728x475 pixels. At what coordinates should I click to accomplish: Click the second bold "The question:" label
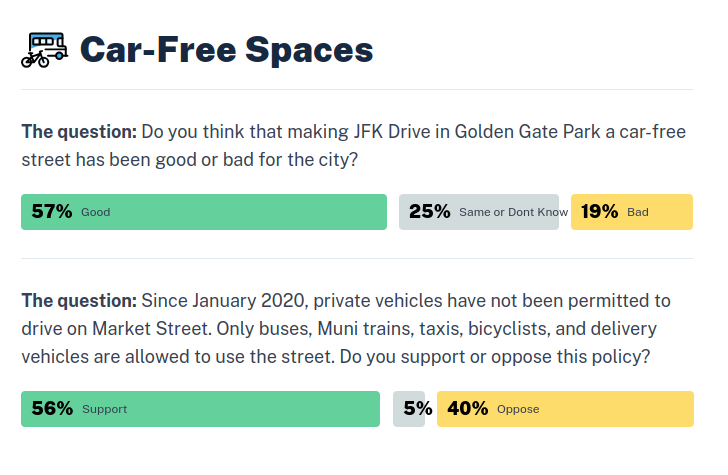pyautogui.click(x=79, y=301)
